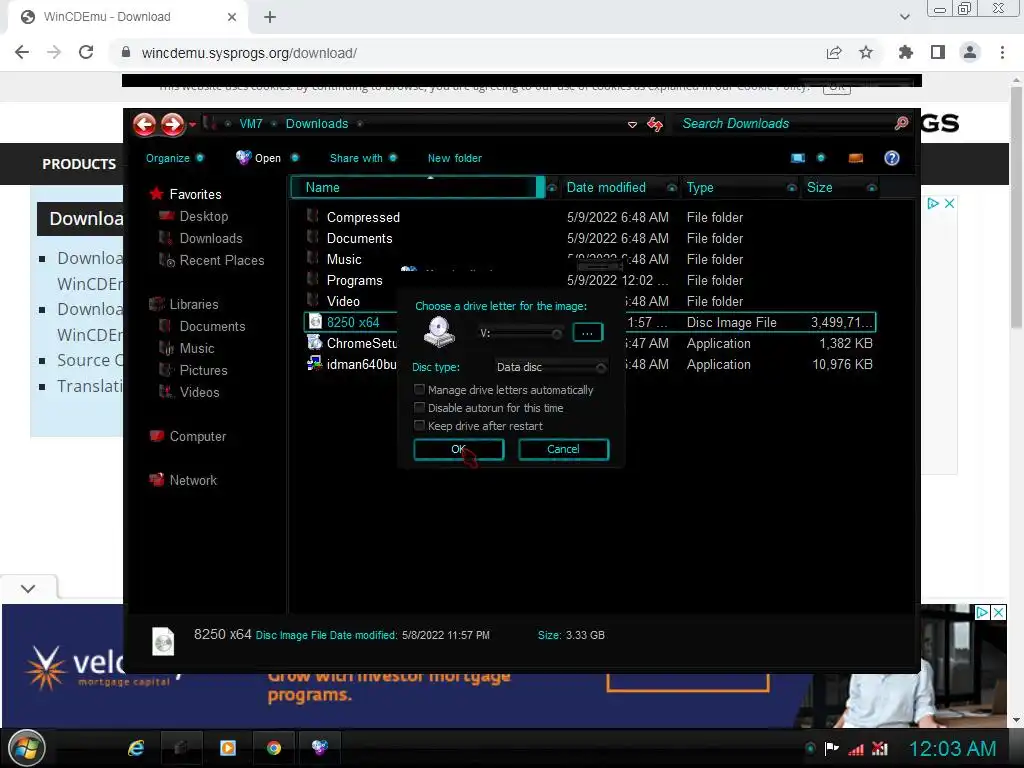The height and width of the screenshot is (768, 1024).
Task: Toggle the preview pane icon in Explorer toolbar
Action: (856, 158)
